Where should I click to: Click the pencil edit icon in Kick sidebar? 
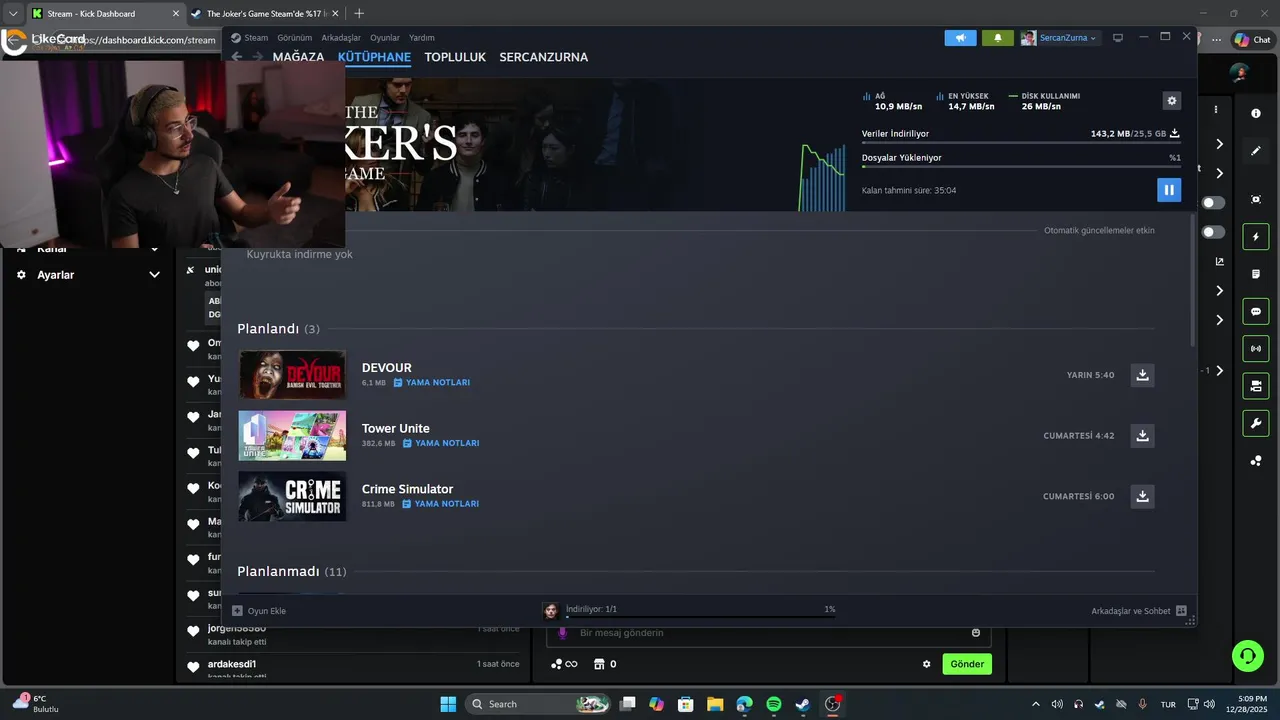[1256, 151]
